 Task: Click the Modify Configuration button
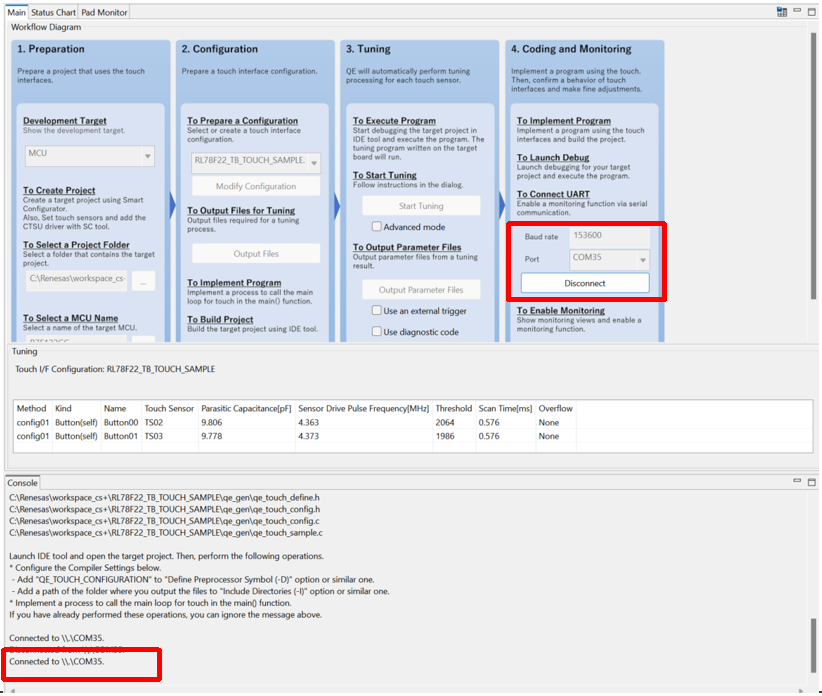click(256, 187)
